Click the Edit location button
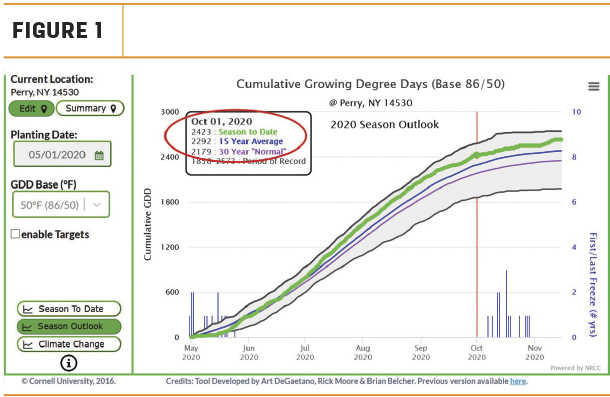Viewport: 610px width, 397px height. [x=32, y=109]
